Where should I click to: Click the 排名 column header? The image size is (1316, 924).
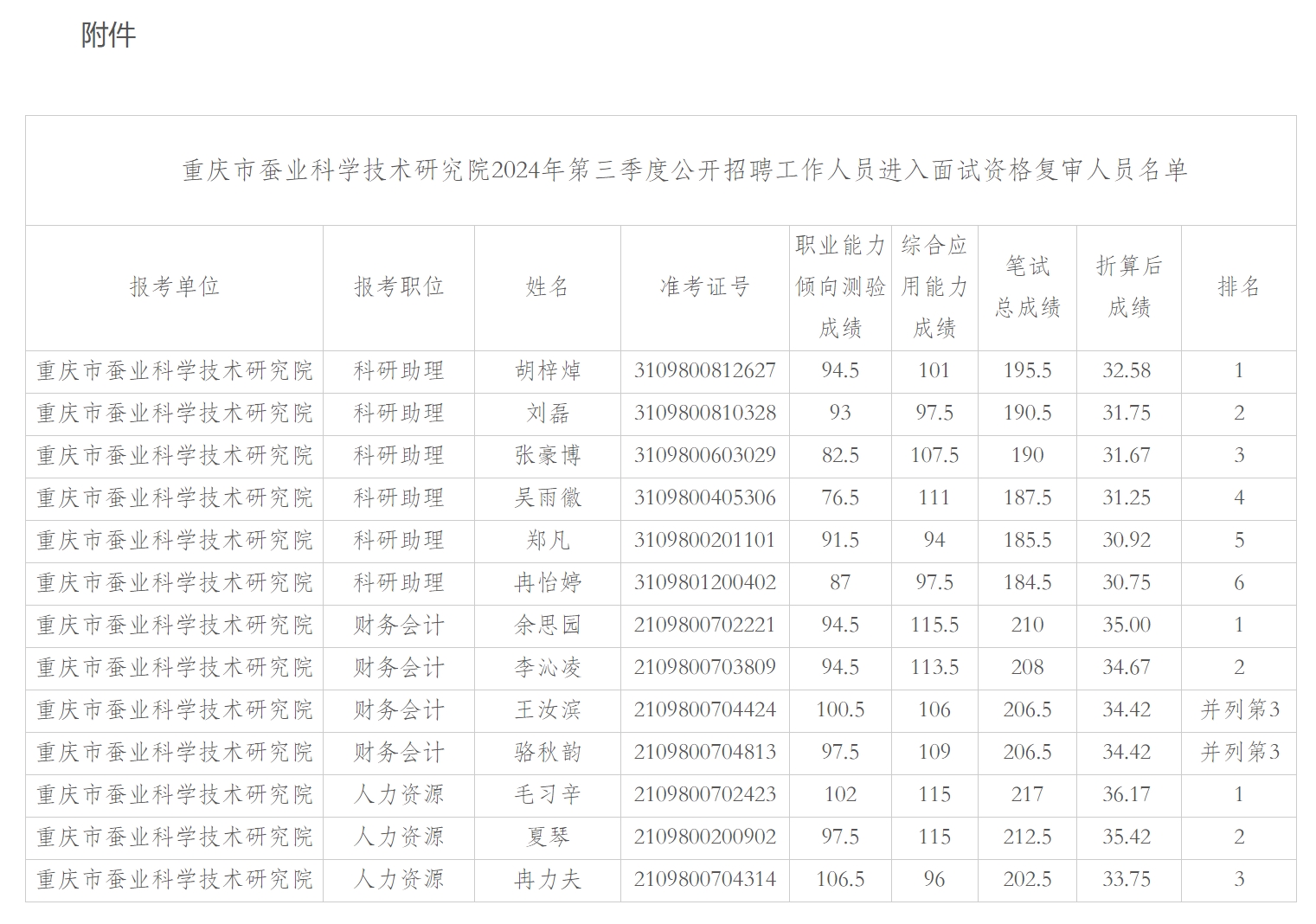coord(1238,287)
